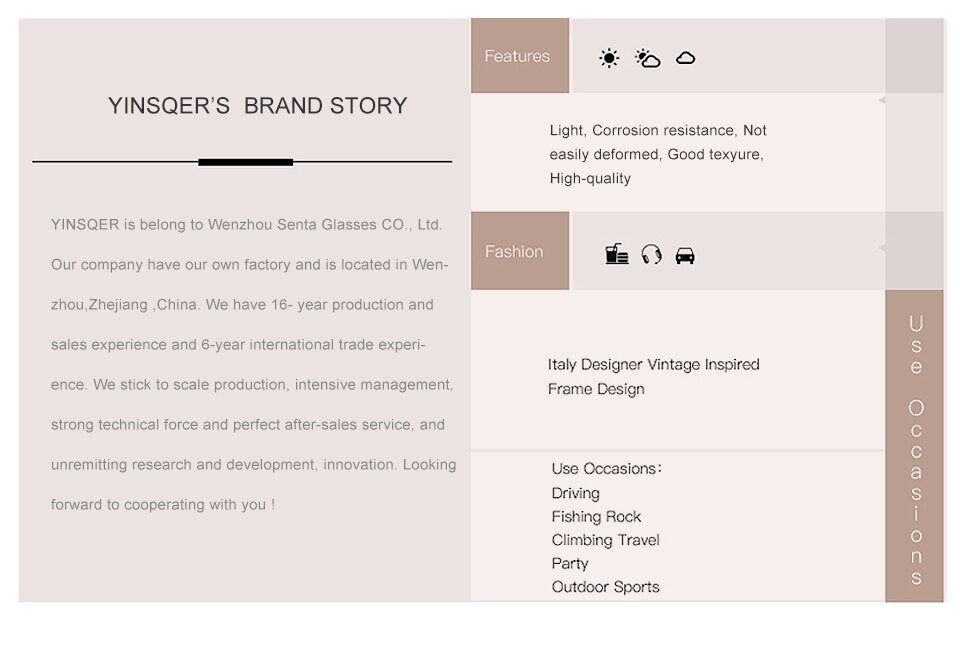Click the small arrow beside Features row
Image resolution: width=960 pixels, height=663 pixels.
pos(882,100)
